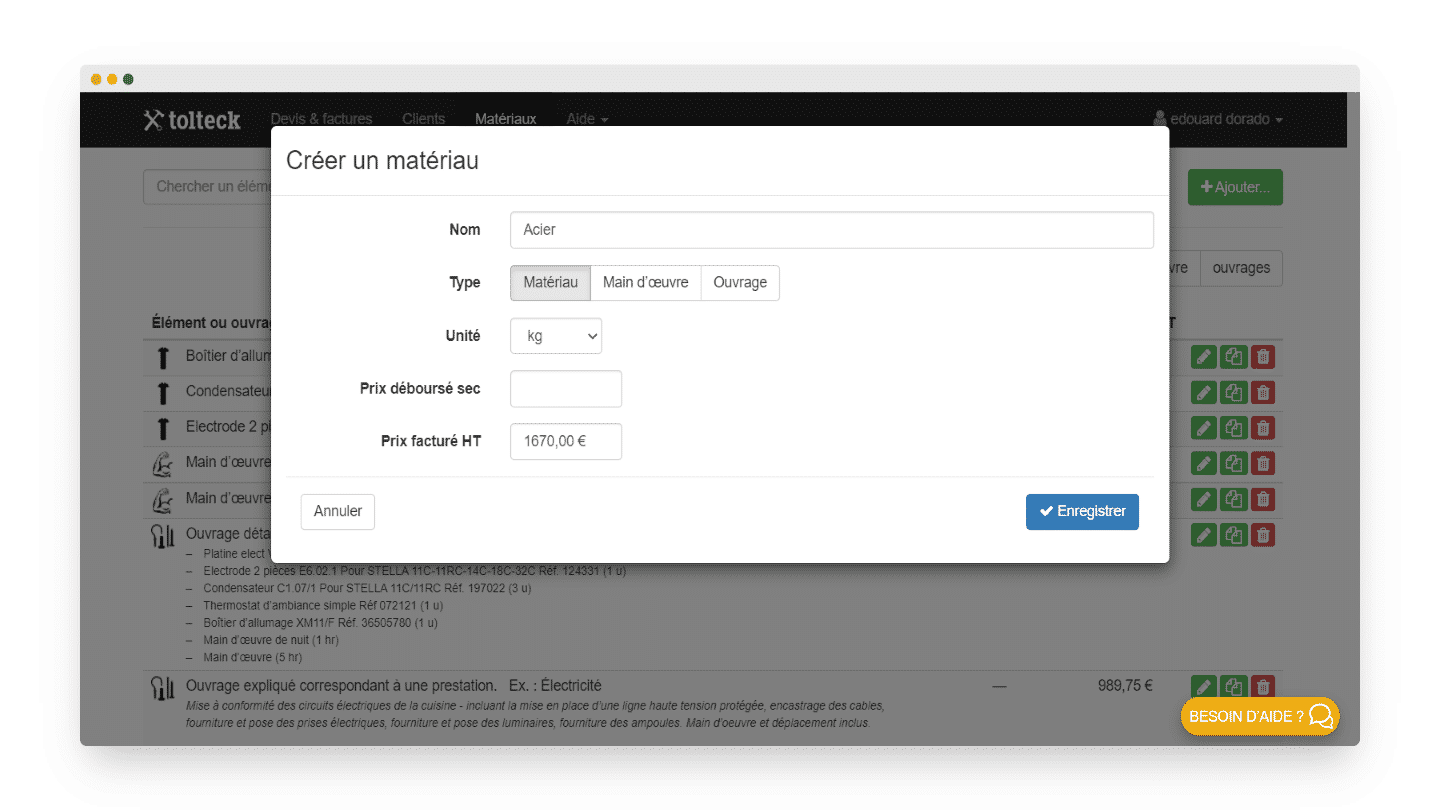Edit the Ouvrage détaillé row with pencil icon
This screenshot has width=1440, height=810.
click(x=1204, y=535)
